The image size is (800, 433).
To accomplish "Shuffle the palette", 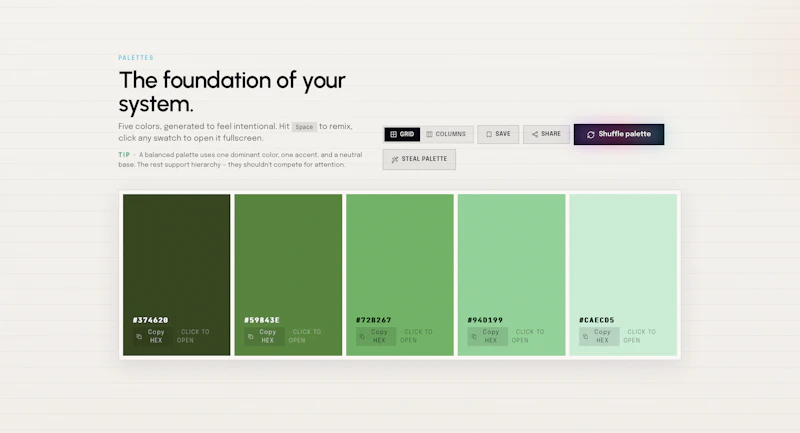I will coord(619,134).
